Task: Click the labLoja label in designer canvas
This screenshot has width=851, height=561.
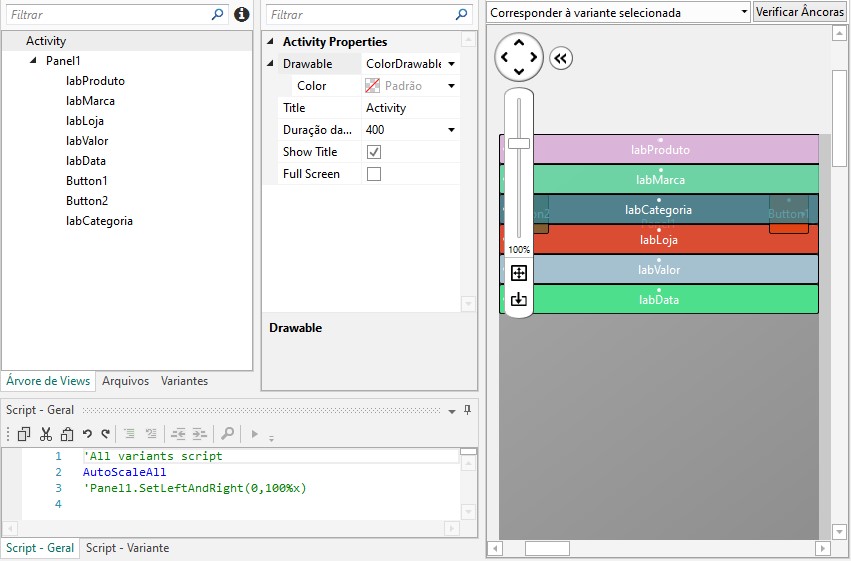Action: [659, 240]
